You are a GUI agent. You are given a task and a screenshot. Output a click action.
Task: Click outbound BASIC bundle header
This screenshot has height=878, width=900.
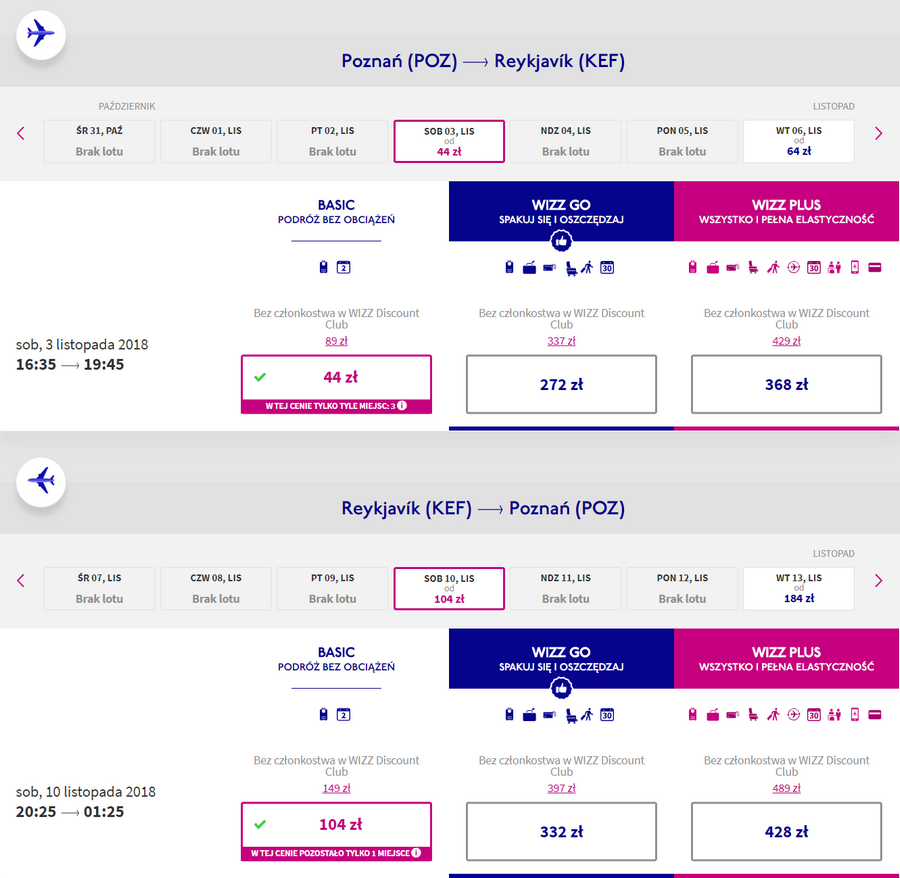coord(336,211)
